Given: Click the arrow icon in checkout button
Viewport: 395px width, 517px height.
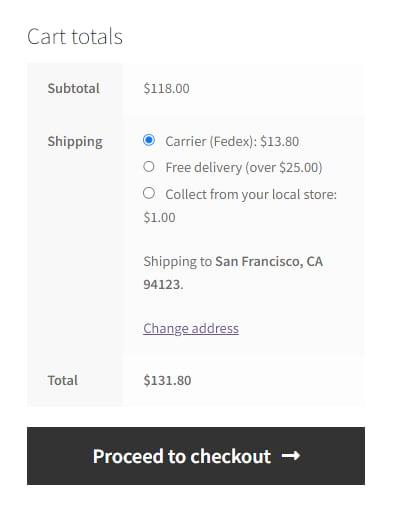Looking at the screenshot, I should pyautogui.click(x=291, y=455).
